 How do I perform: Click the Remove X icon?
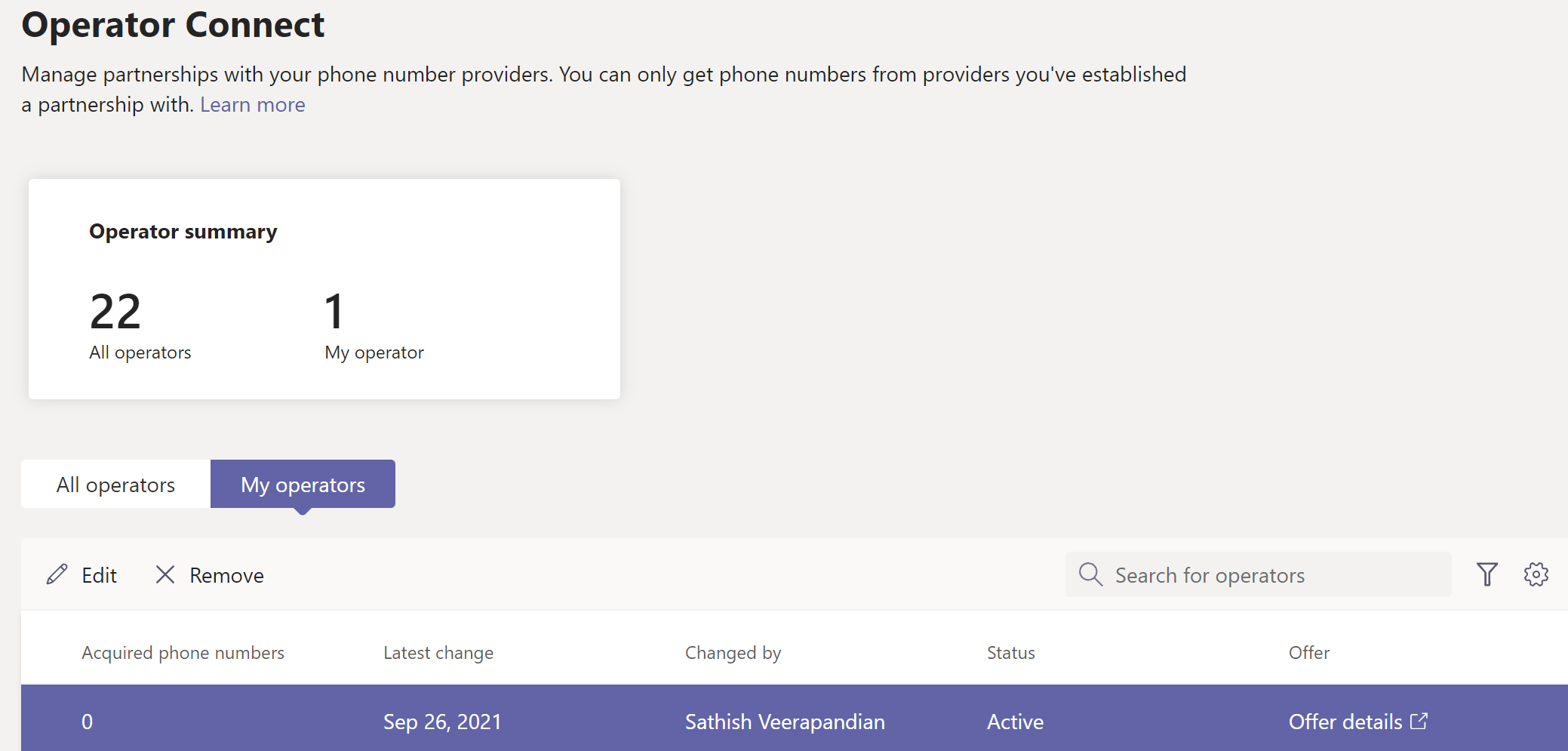(164, 575)
